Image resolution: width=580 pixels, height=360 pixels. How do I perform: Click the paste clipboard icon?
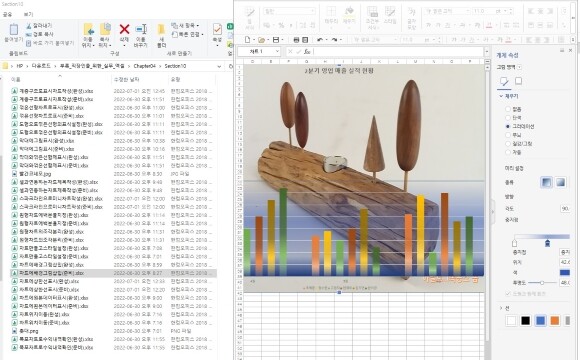point(14,30)
